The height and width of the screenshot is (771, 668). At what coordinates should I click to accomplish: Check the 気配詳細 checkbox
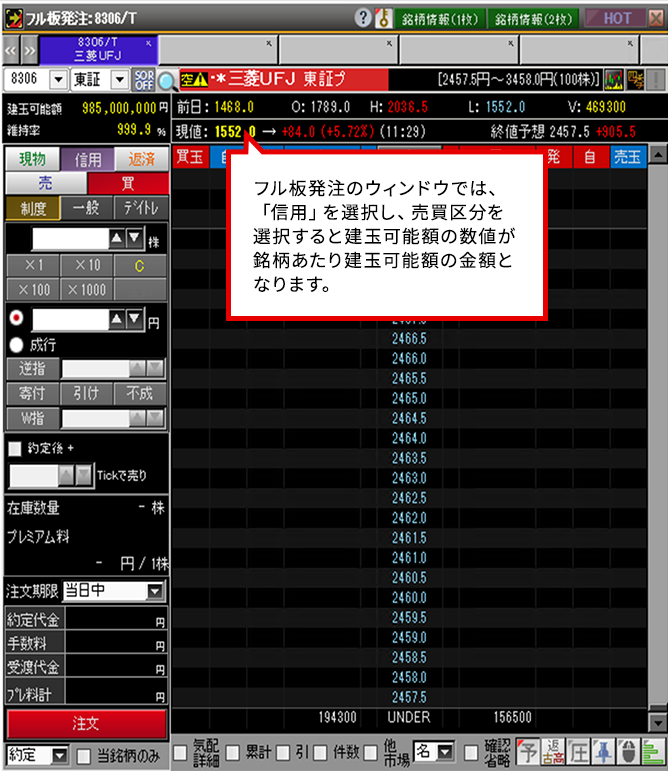(180, 752)
